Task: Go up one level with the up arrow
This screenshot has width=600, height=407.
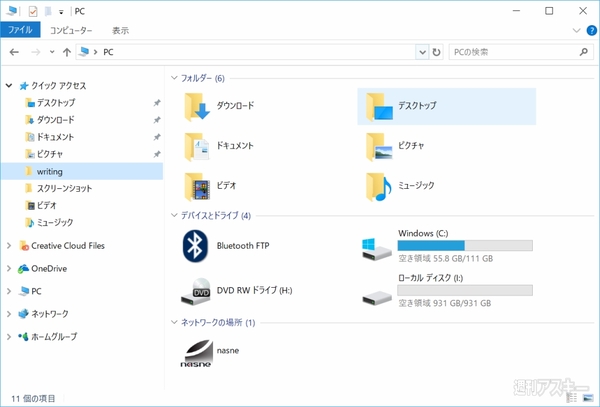Action: coord(67,52)
